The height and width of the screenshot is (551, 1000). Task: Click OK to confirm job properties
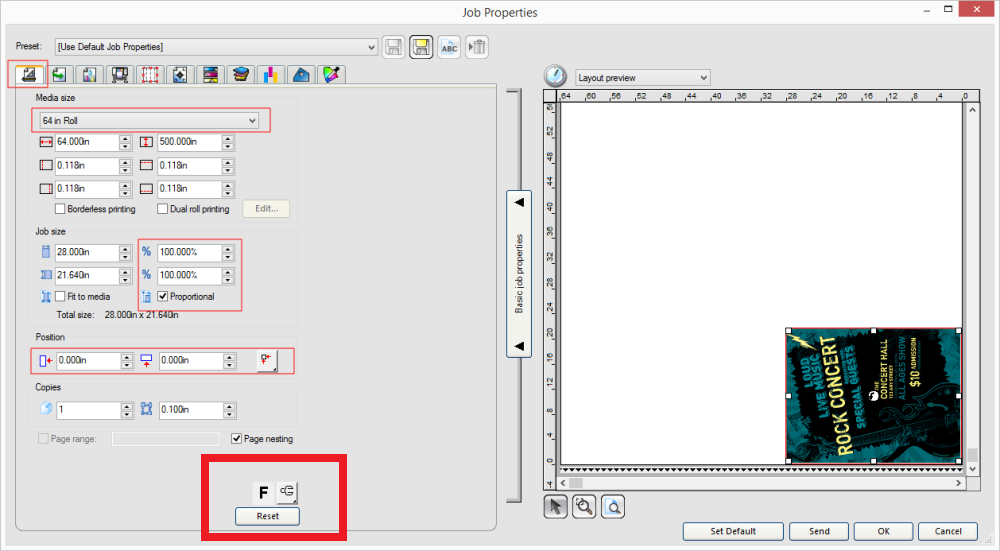click(x=883, y=531)
